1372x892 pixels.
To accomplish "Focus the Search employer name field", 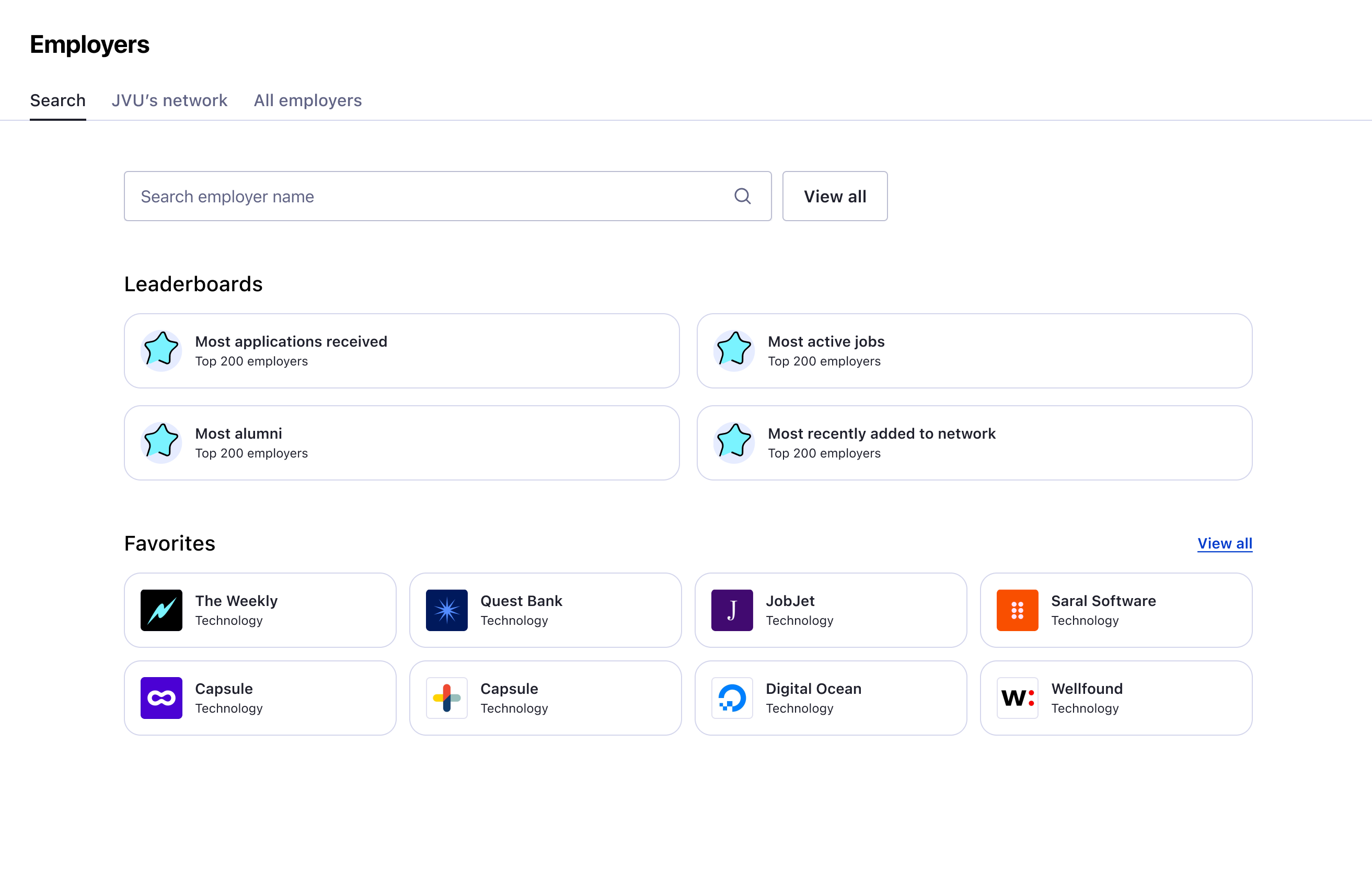I will (x=448, y=196).
